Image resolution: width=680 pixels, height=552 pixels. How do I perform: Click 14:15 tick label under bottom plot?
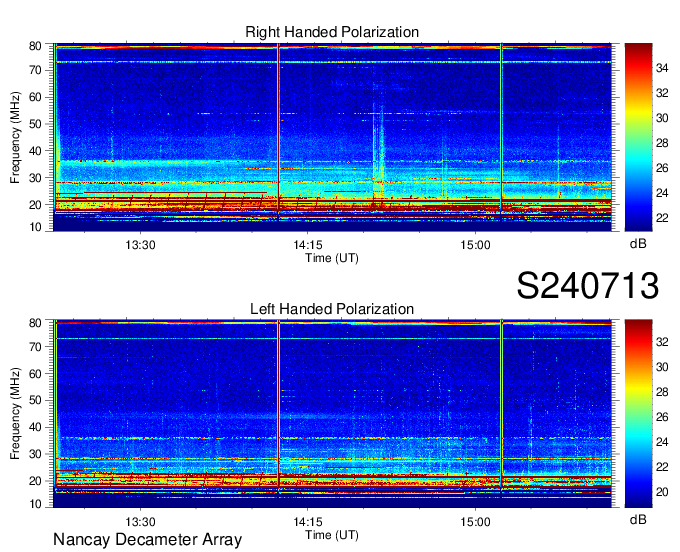tap(307, 522)
